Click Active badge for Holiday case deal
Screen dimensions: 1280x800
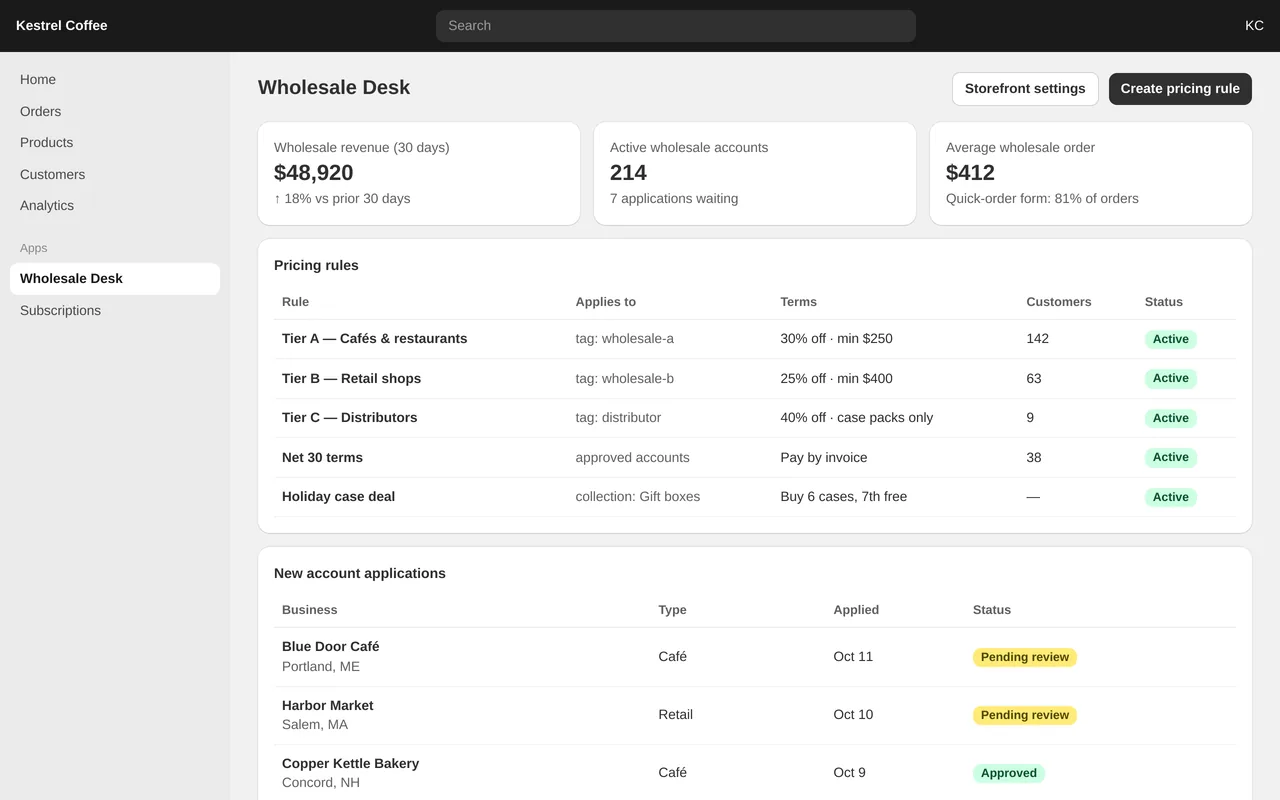pyautogui.click(x=1170, y=497)
